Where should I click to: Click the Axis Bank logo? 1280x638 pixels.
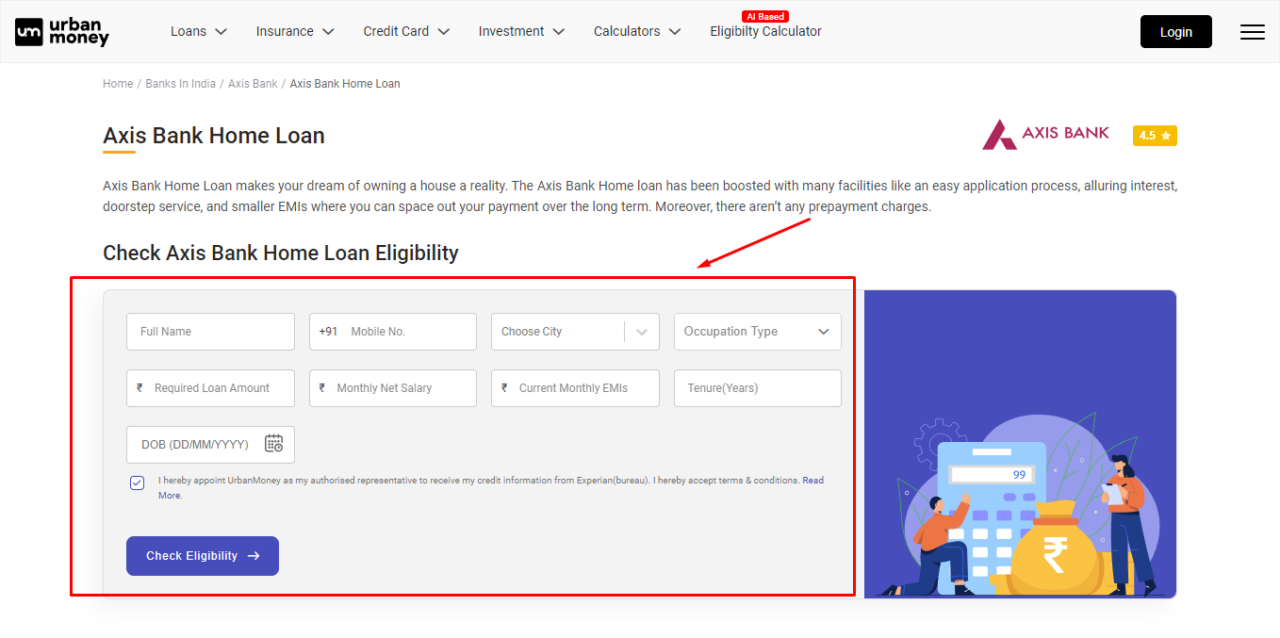pyautogui.click(x=1046, y=134)
